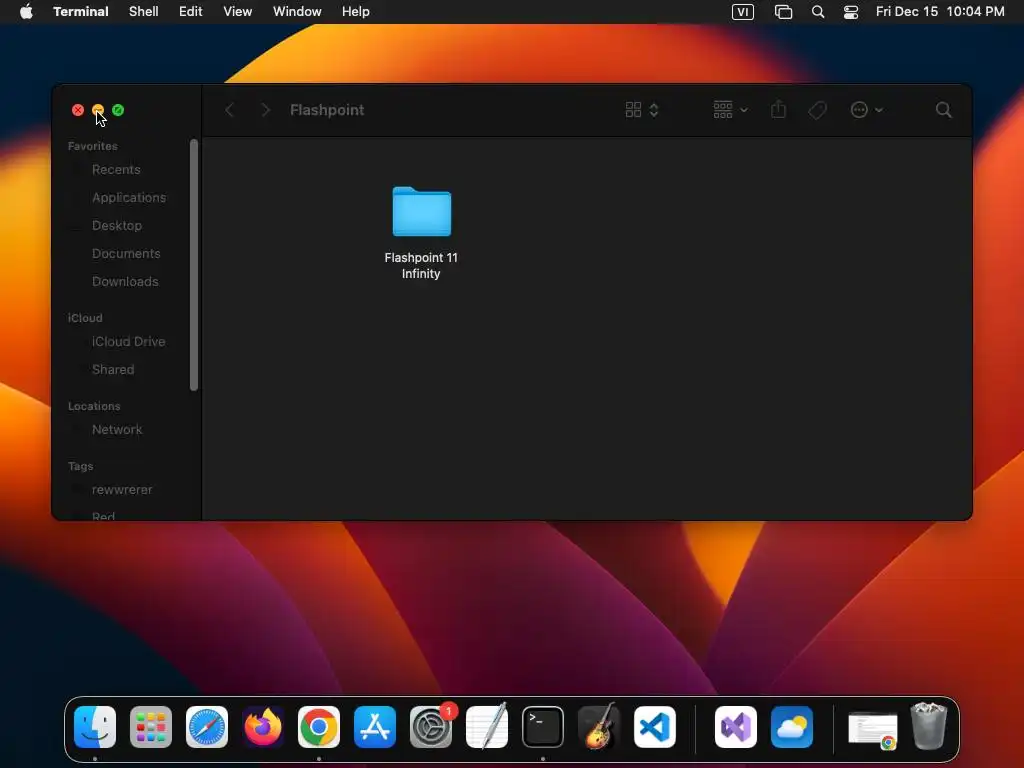Open the Help menu
The height and width of the screenshot is (768, 1024).
pos(356,11)
